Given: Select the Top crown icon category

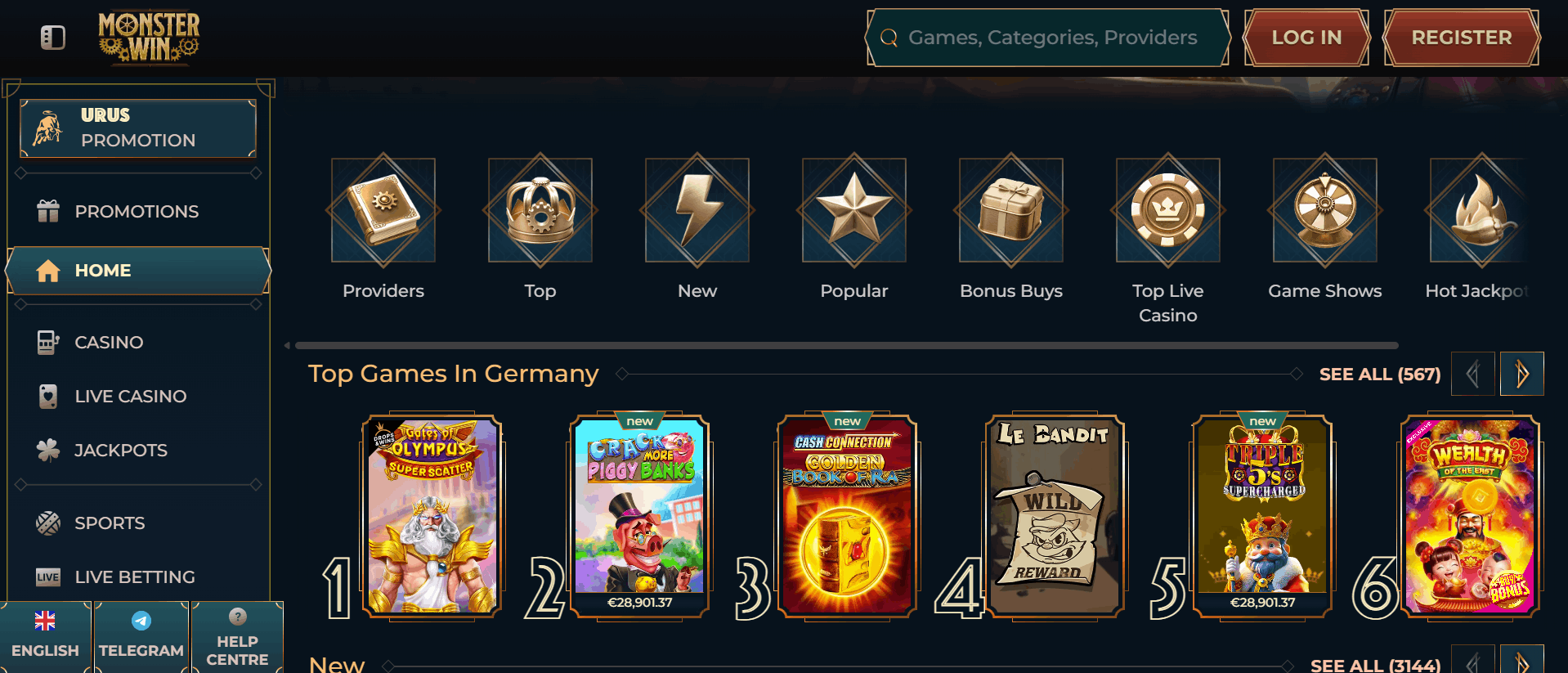Looking at the screenshot, I should coord(540,210).
